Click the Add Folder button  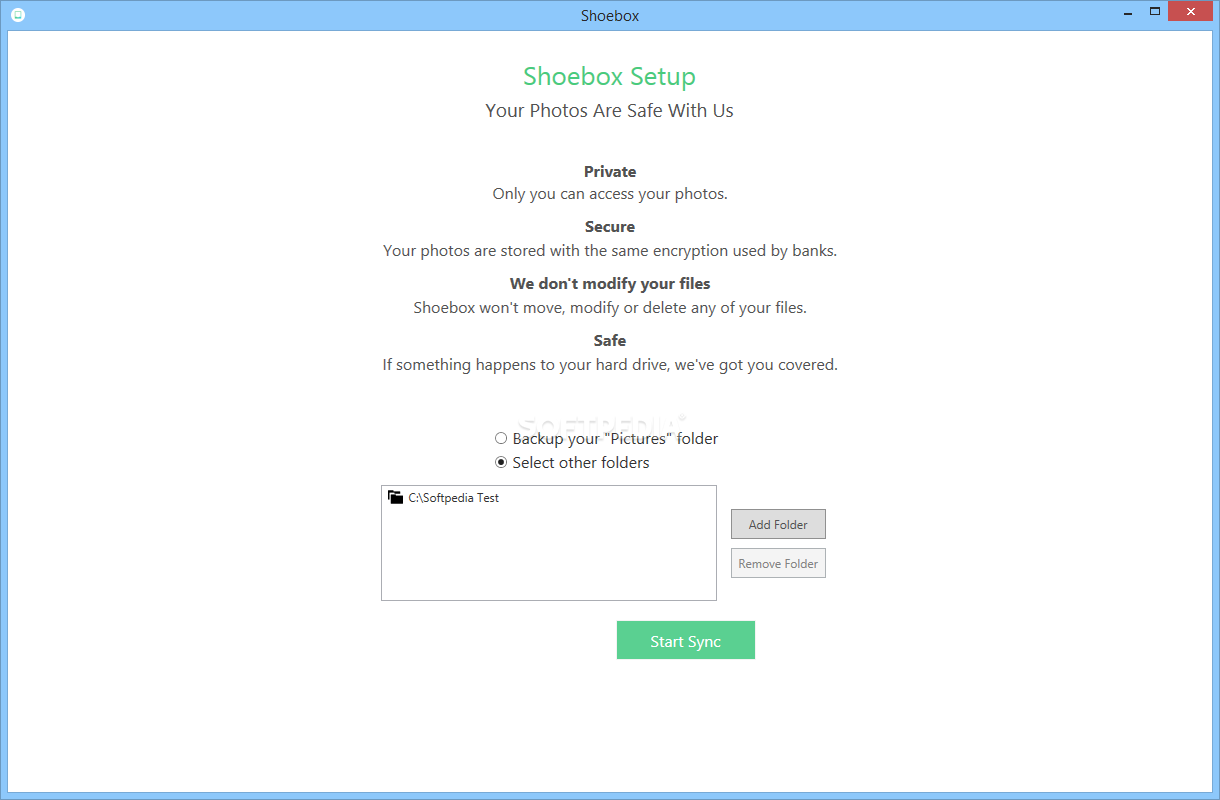[778, 524]
